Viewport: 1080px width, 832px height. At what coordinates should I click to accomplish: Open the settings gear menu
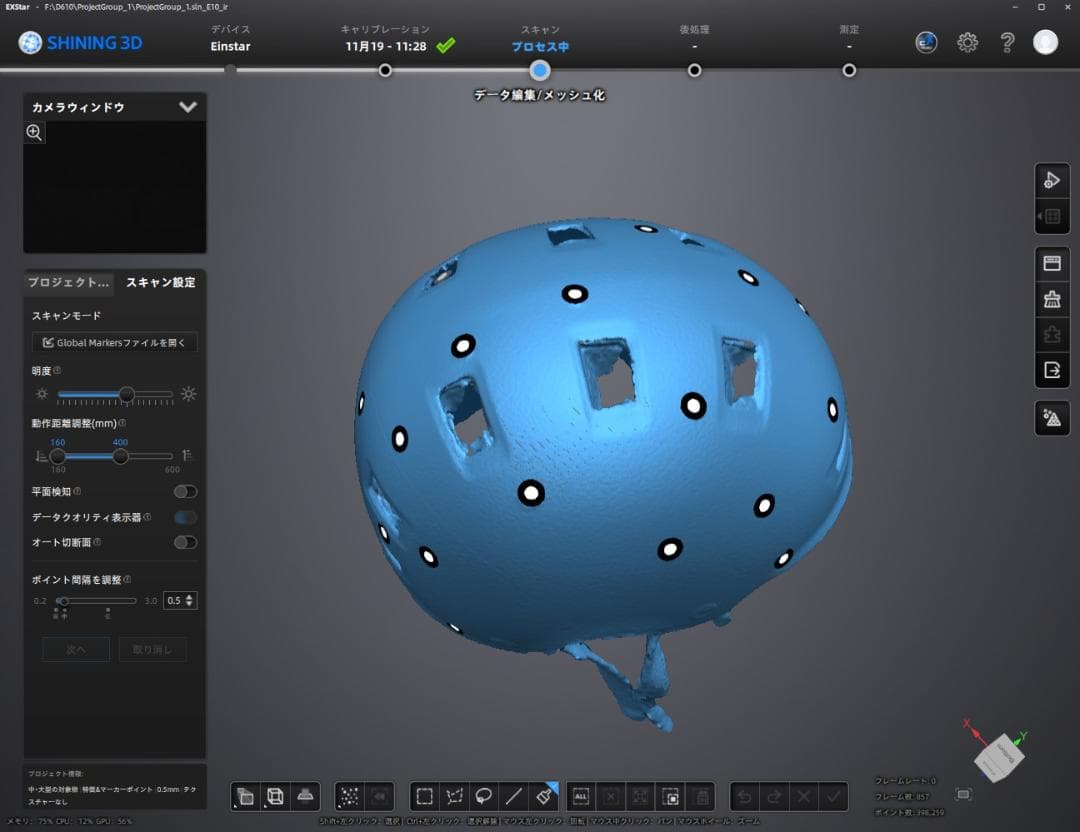pos(967,43)
